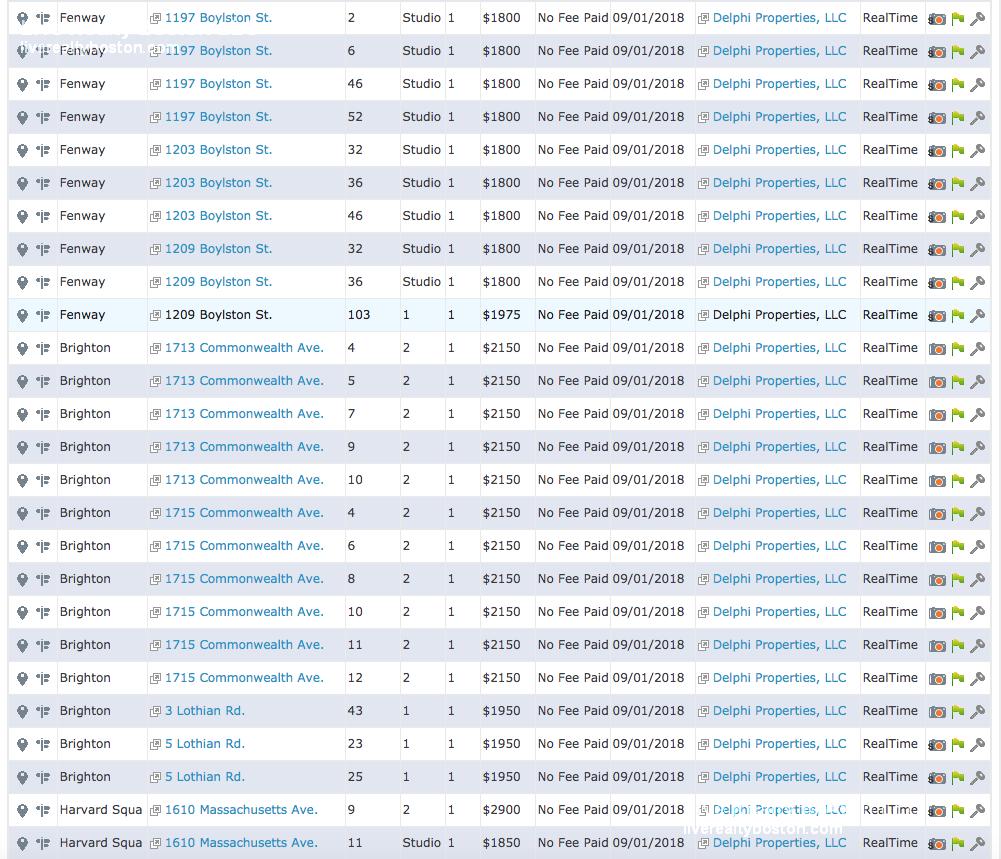Image resolution: width=1001 pixels, height=859 pixels.
Task: Click map pin icon for 1209 Boylston unit 103
Action: 22,315
